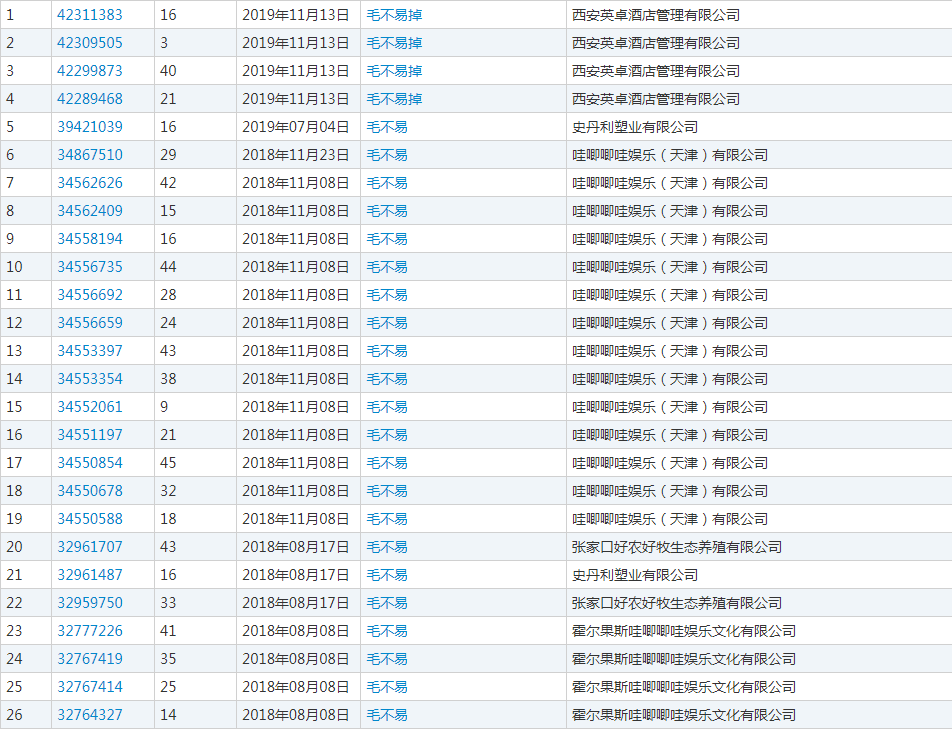Open registration number 34562626 link
Image resolution: width=952 pixels, height=729 pixels.
pos(90,183)
